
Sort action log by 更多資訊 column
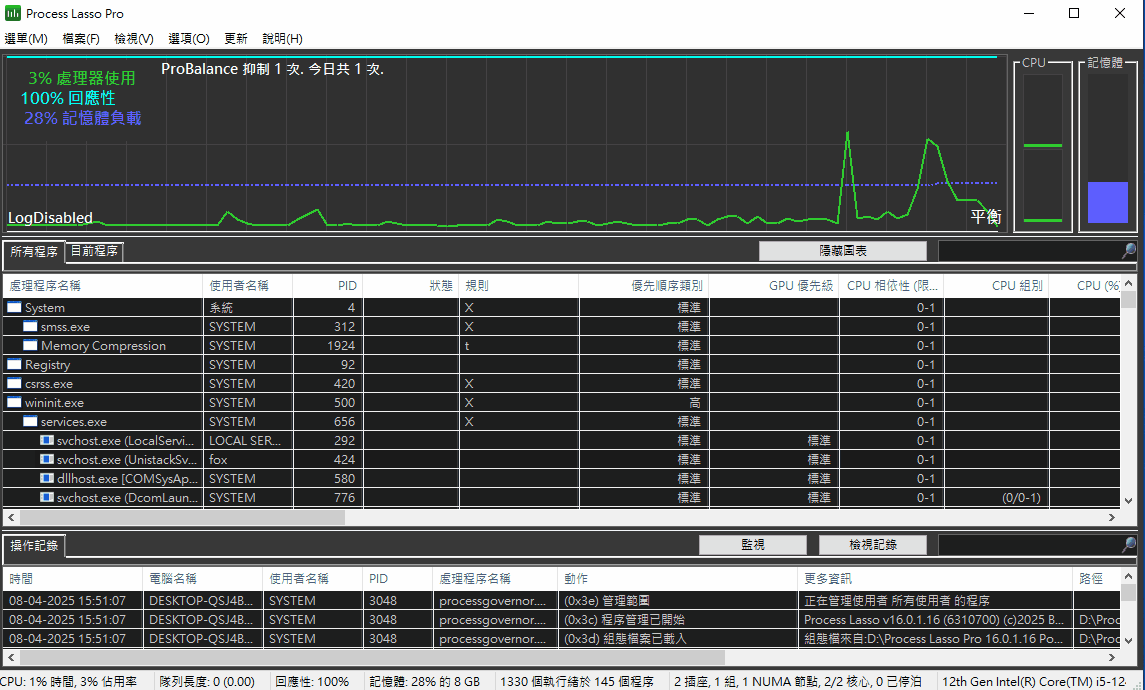point(935,578)
